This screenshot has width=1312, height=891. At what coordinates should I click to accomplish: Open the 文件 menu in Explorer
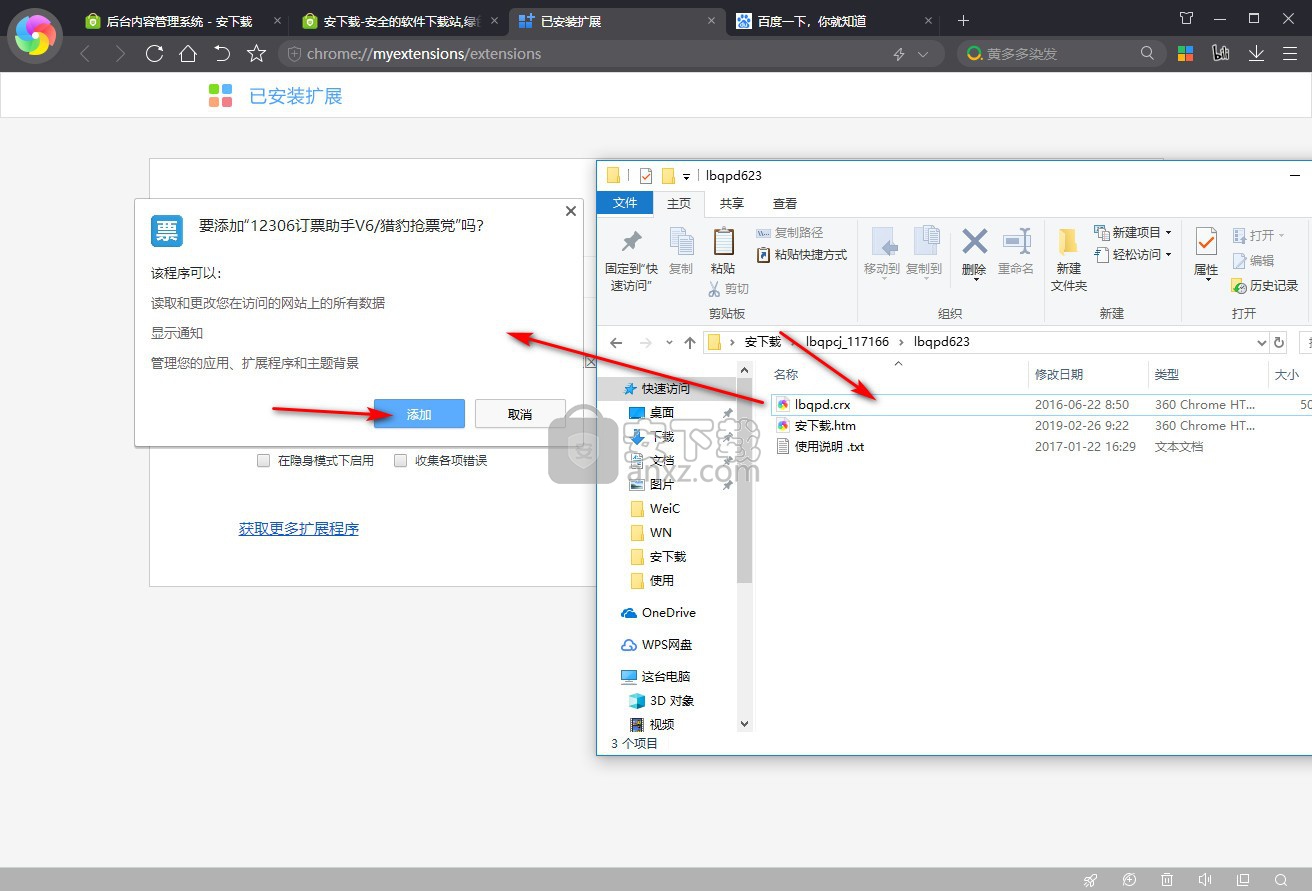(625, 203)
